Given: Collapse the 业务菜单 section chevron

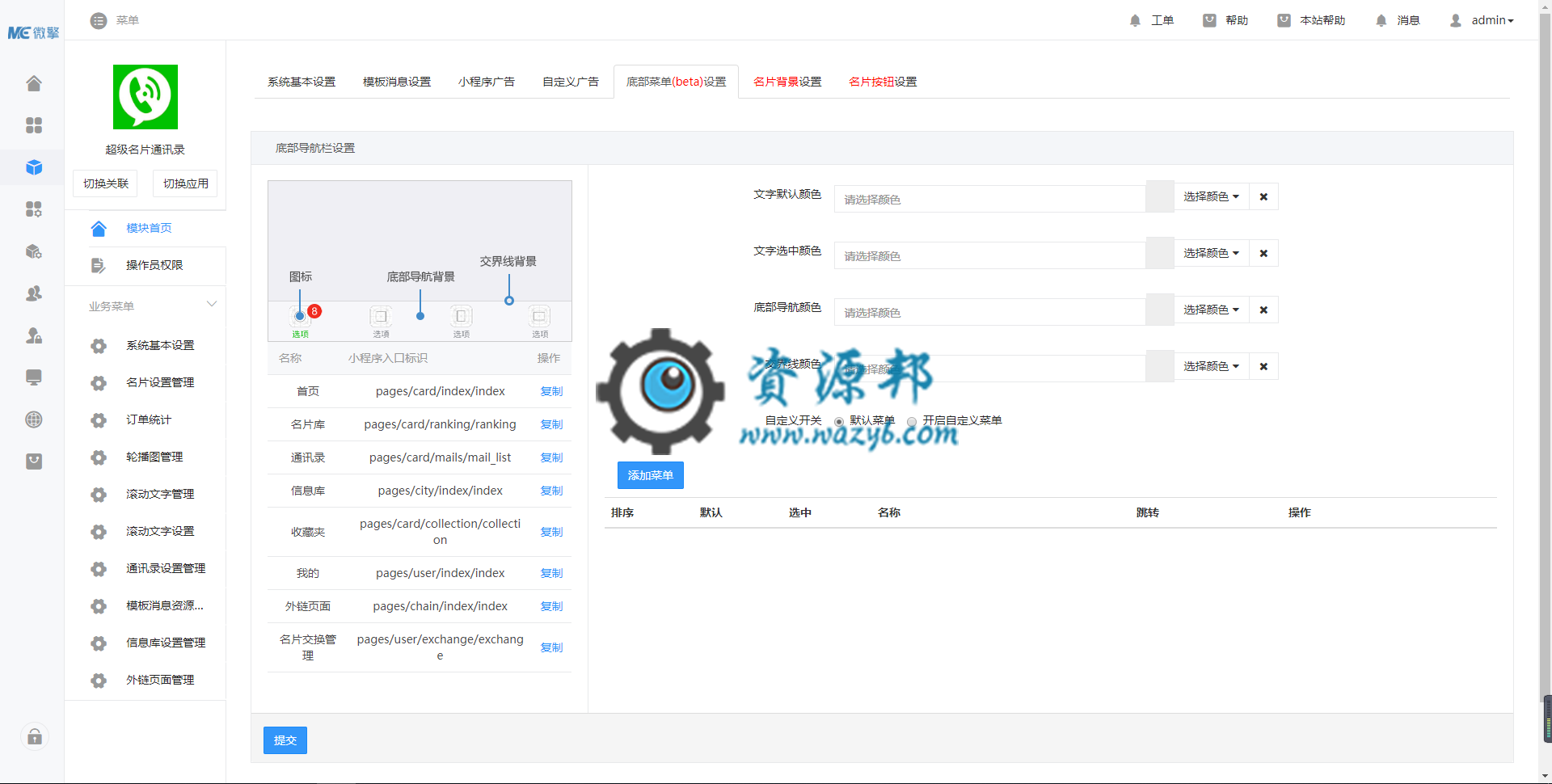Looking at the screenshot, I should pyautogui.click(x=212, y=305).
